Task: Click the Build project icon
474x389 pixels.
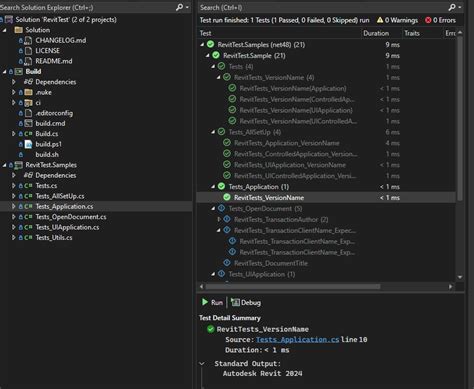Action: click(x=19, y=71)
